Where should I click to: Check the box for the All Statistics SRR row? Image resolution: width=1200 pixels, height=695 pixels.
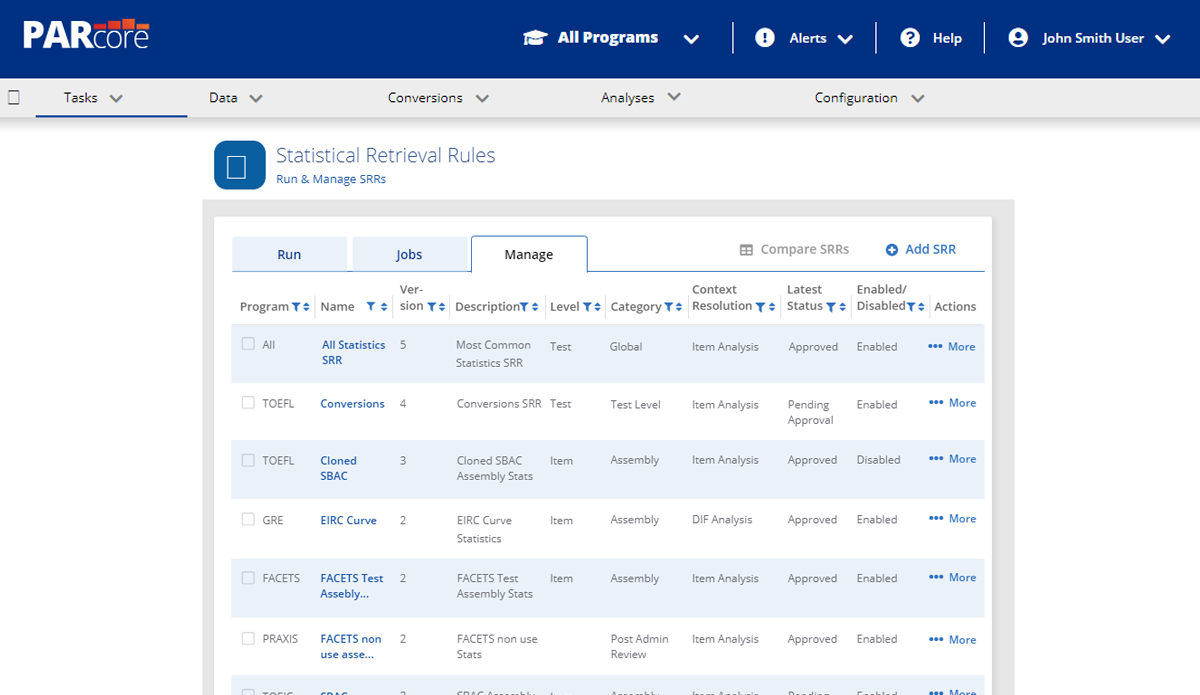(248, 344)
